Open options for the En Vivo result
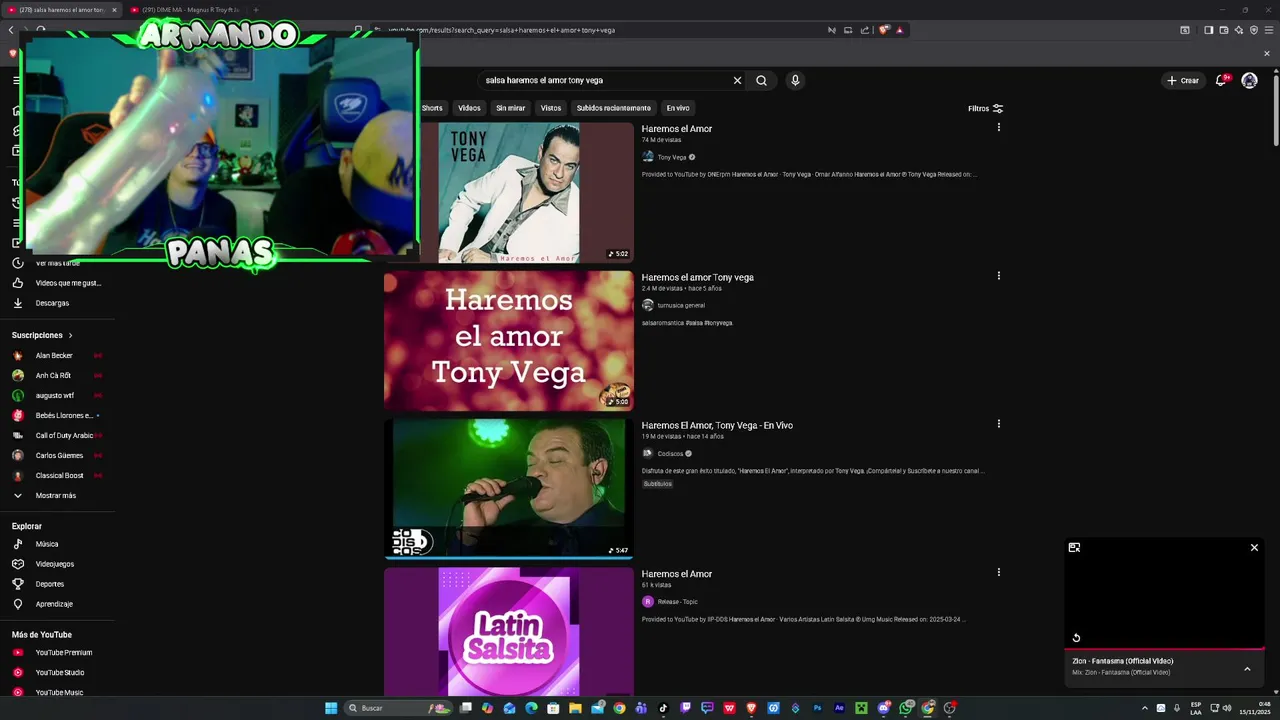 [998, 423]
